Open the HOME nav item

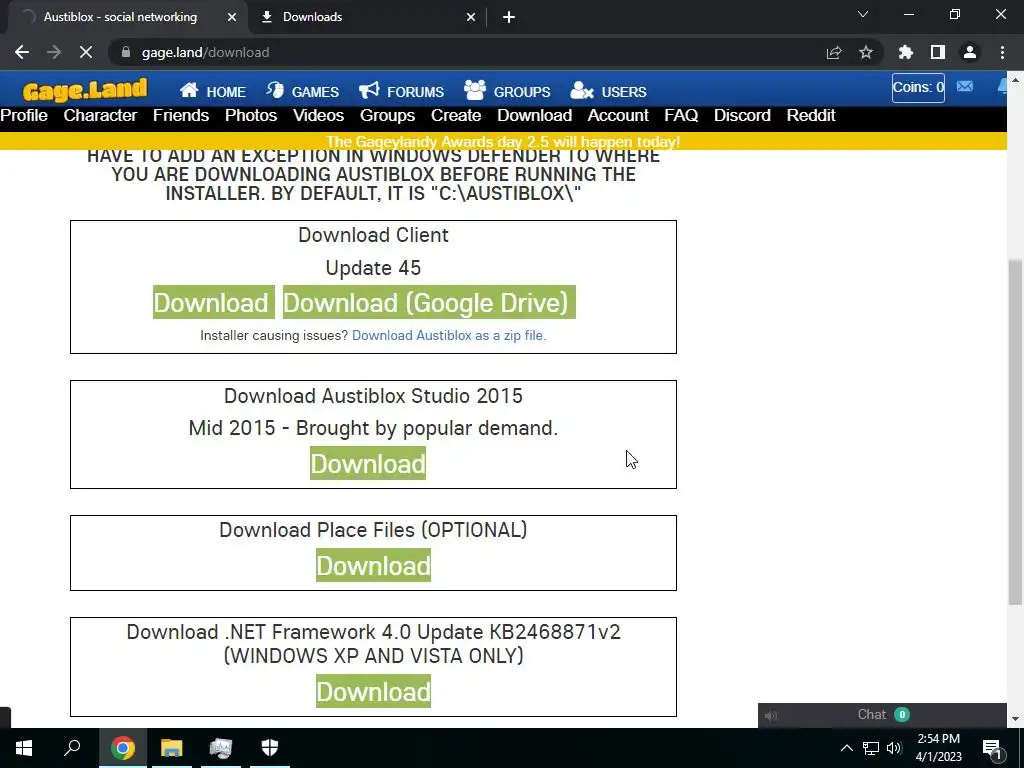(213, 91)
